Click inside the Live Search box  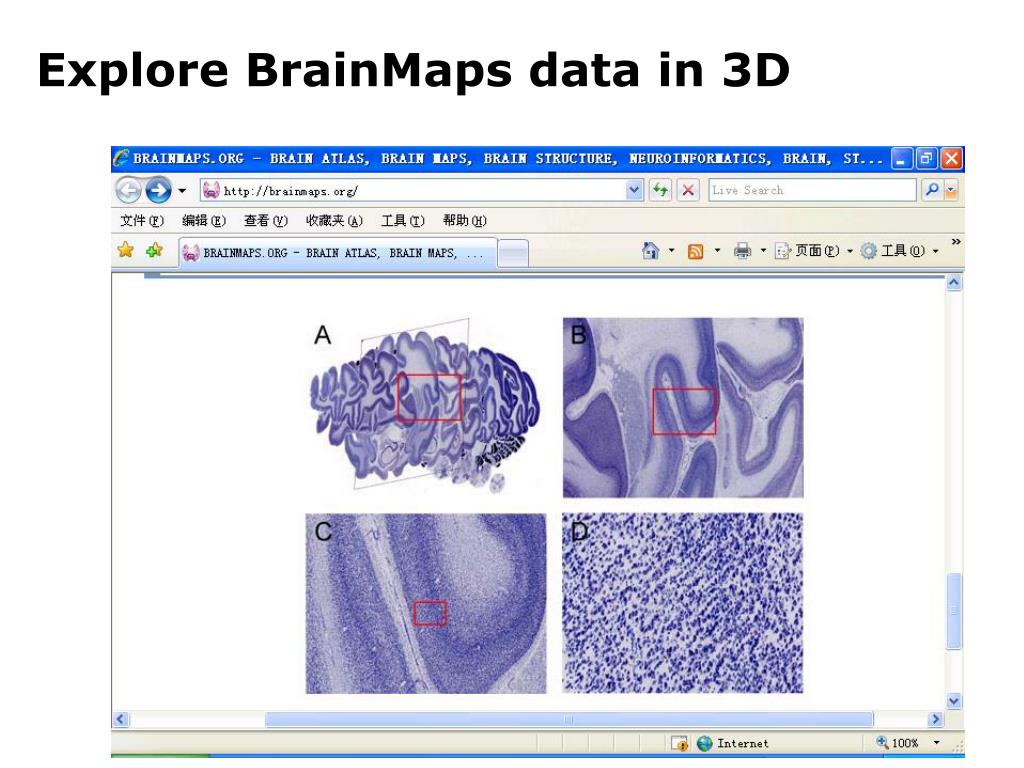coord(812,190)
